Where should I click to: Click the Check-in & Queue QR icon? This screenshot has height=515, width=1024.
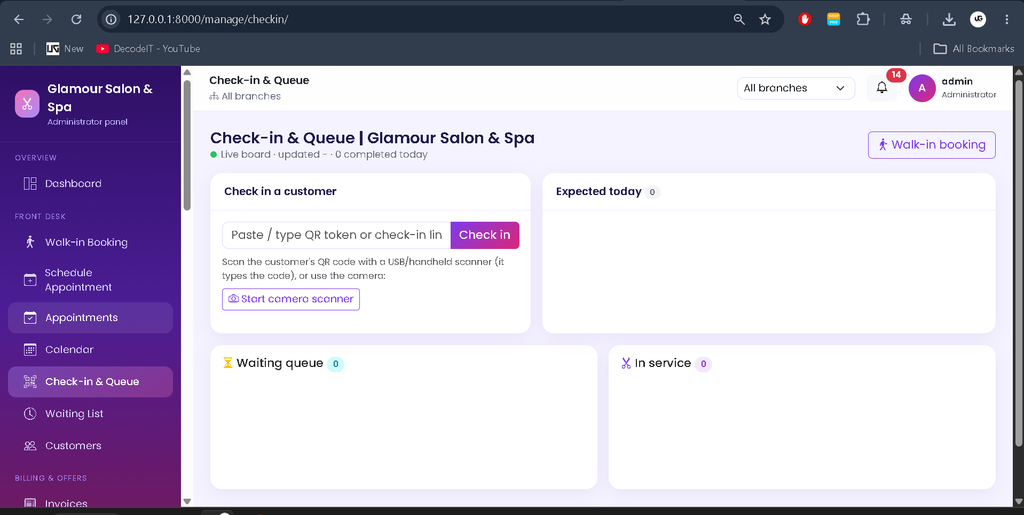(x=30, y=382)
